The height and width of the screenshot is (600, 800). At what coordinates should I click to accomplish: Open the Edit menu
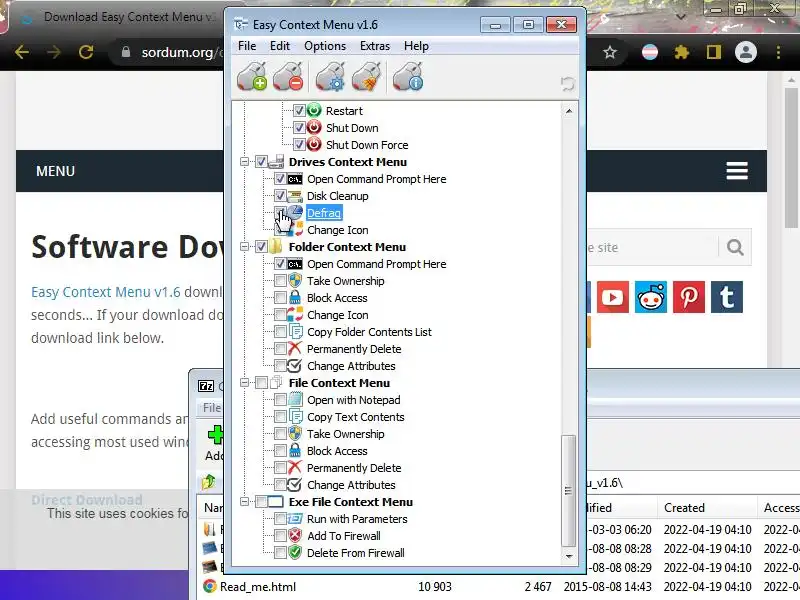click(280, 46)
